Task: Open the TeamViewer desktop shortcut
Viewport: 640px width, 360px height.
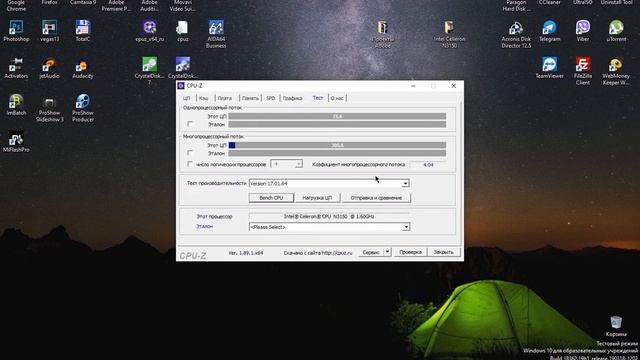Action: 549,68
